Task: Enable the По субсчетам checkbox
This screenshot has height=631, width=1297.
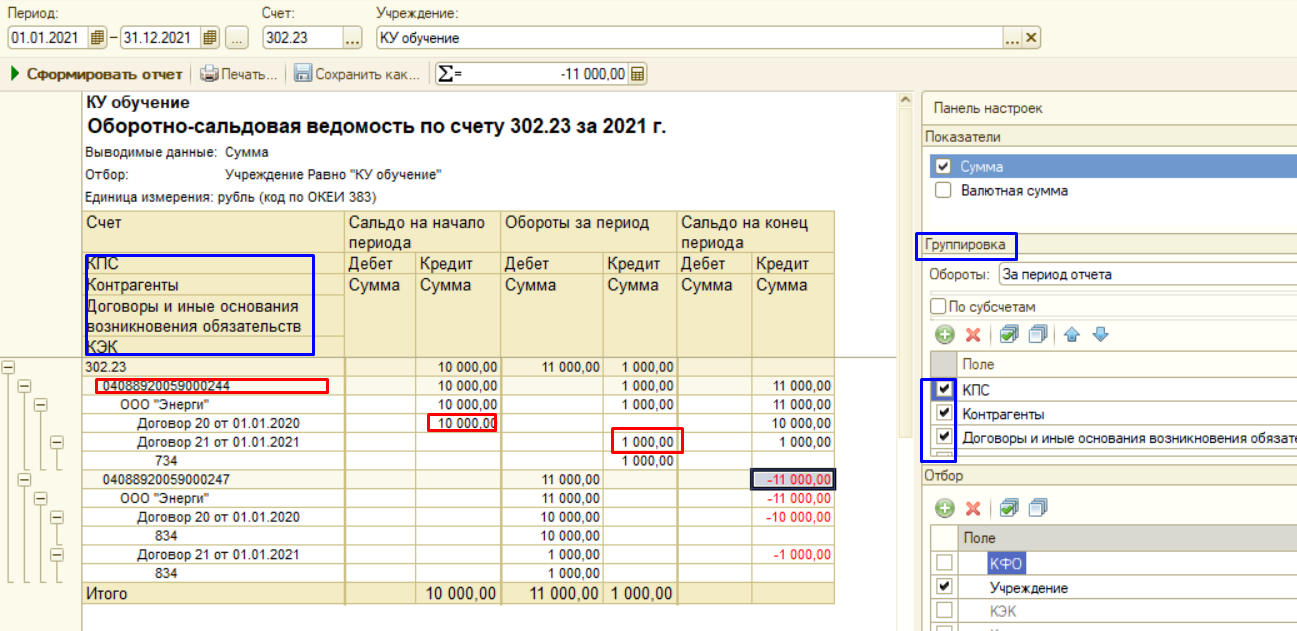Action: click(938, 306)
